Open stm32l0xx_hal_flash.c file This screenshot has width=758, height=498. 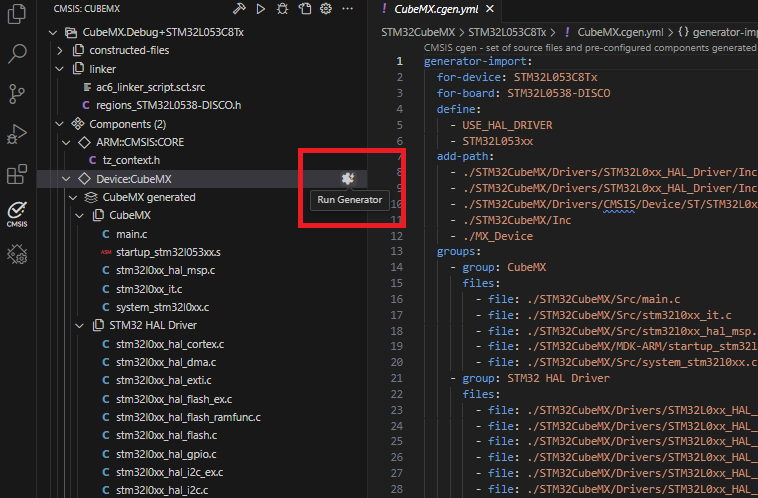(x=166, y=436)
